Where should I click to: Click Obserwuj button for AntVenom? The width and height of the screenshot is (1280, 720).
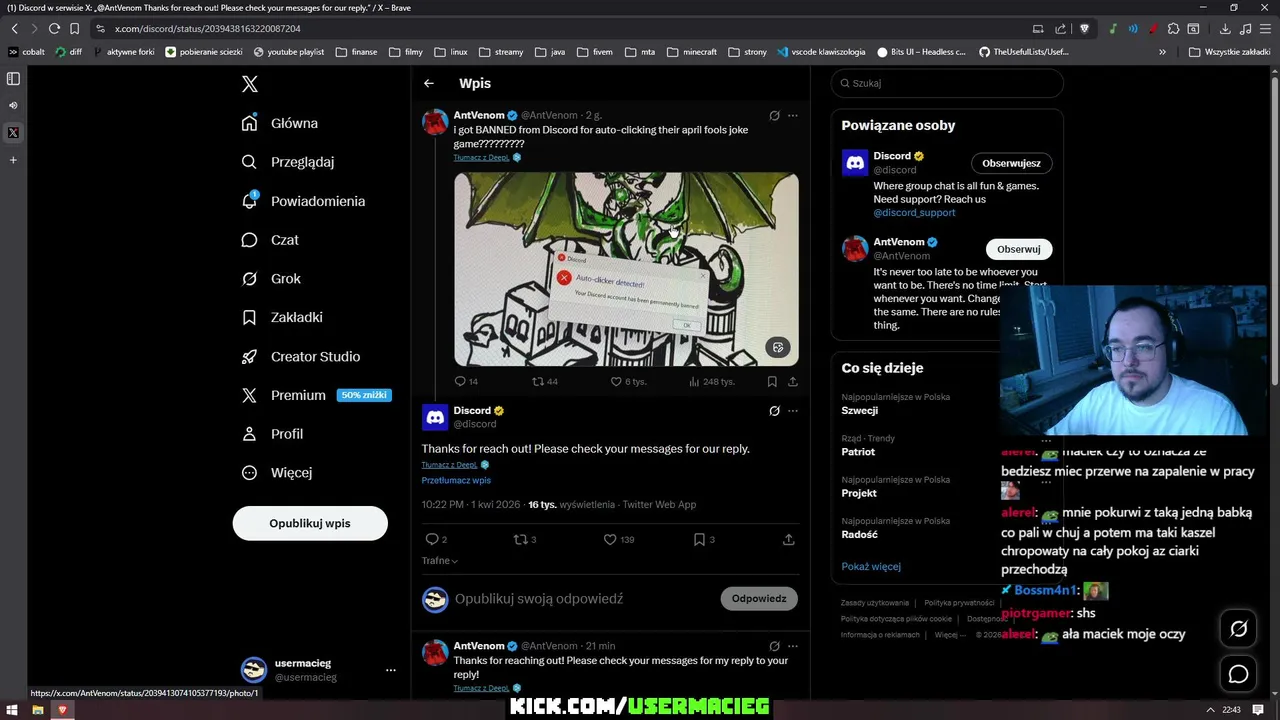click(1018, 249)
